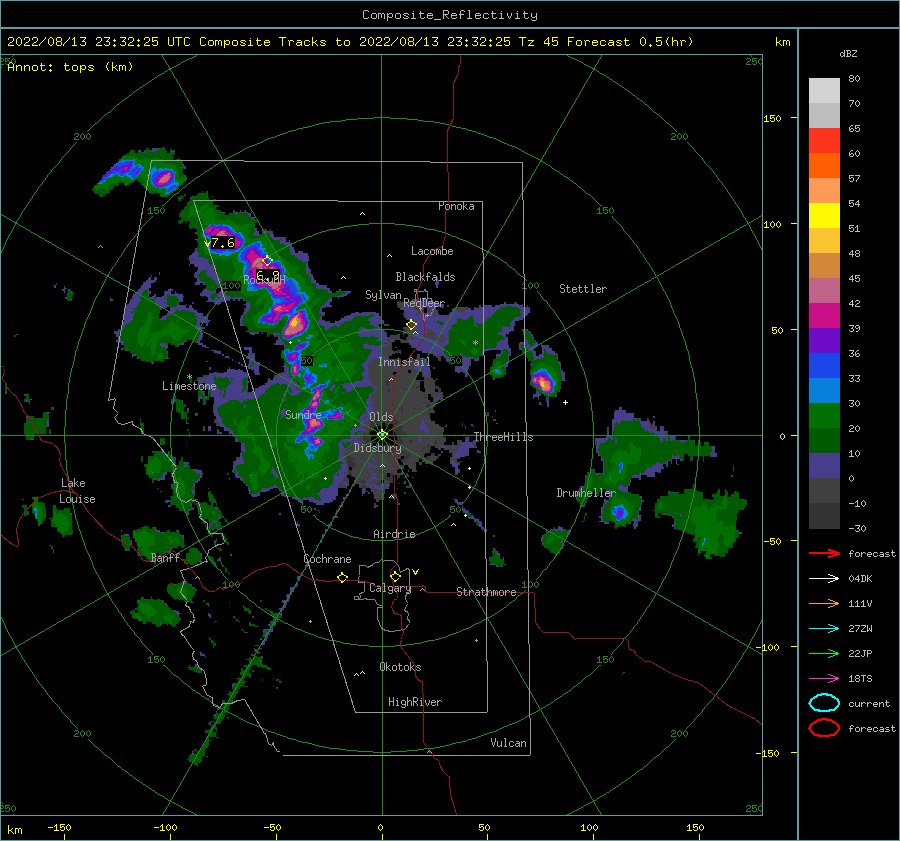Click the 6.0 storm top label
The width and height of the screenshot is (900, 841).
268,276
